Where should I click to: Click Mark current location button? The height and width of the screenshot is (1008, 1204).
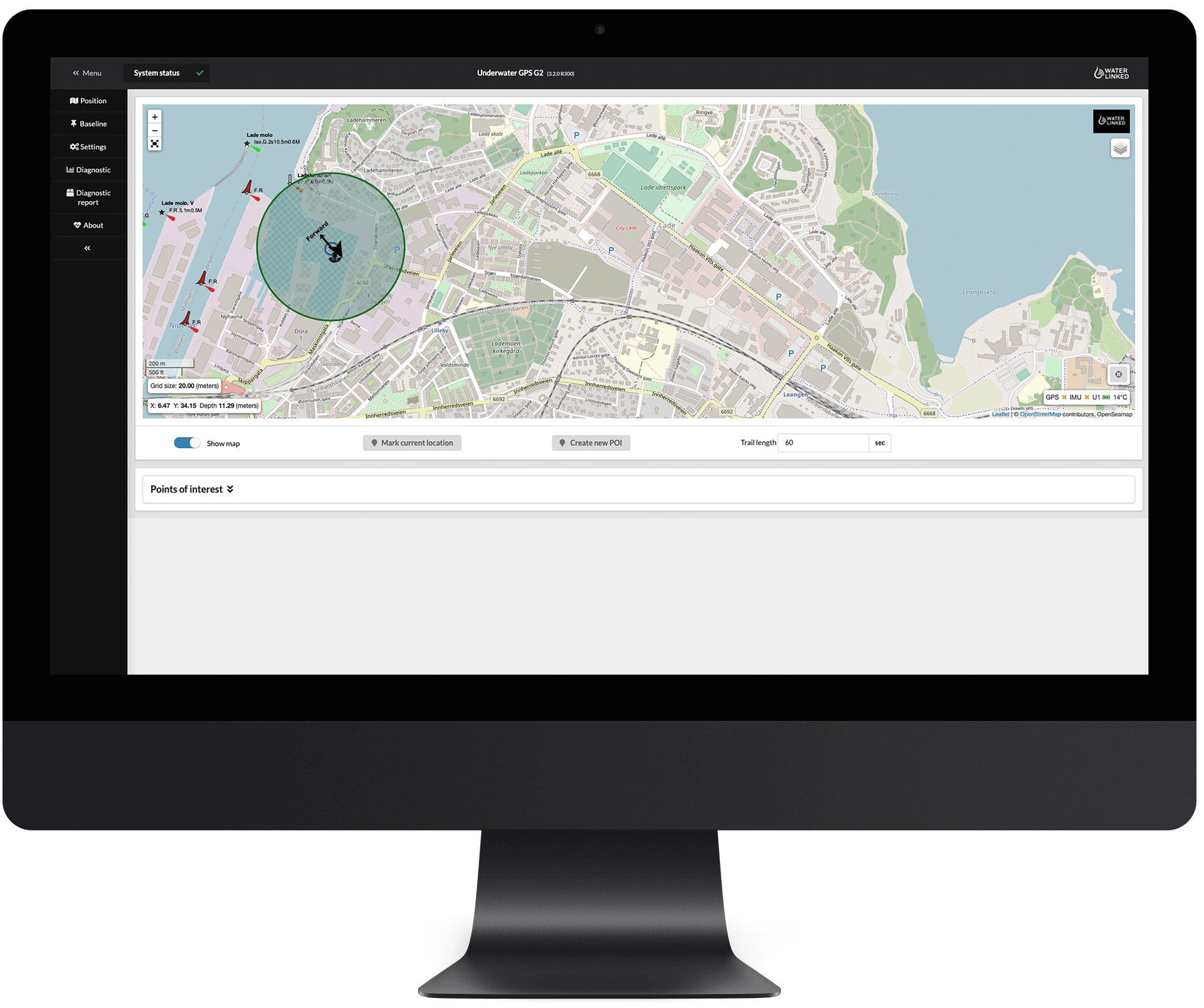[412, 443]
